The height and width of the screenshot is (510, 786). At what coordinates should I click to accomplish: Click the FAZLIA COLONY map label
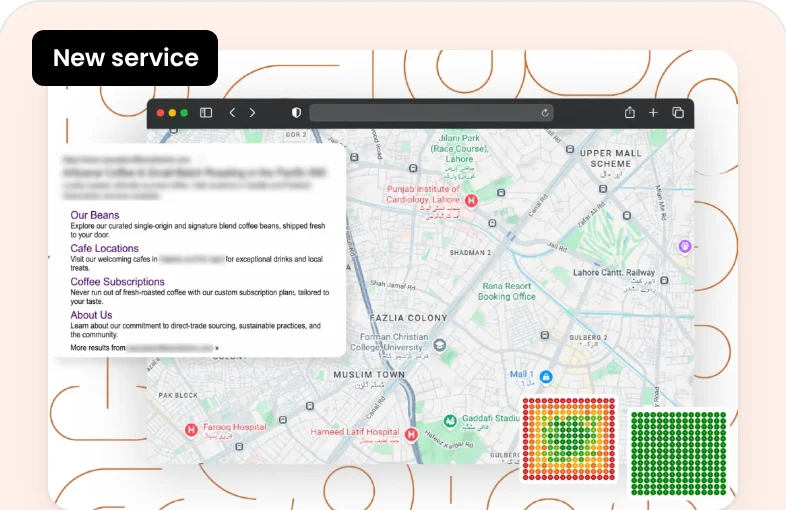pos(408,318)
